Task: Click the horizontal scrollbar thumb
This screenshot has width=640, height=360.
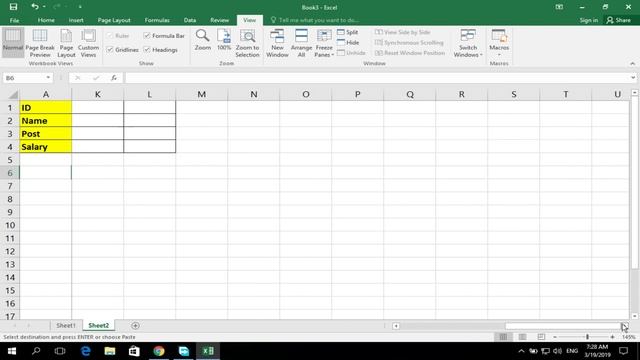Action: click(x=563, y=326)
